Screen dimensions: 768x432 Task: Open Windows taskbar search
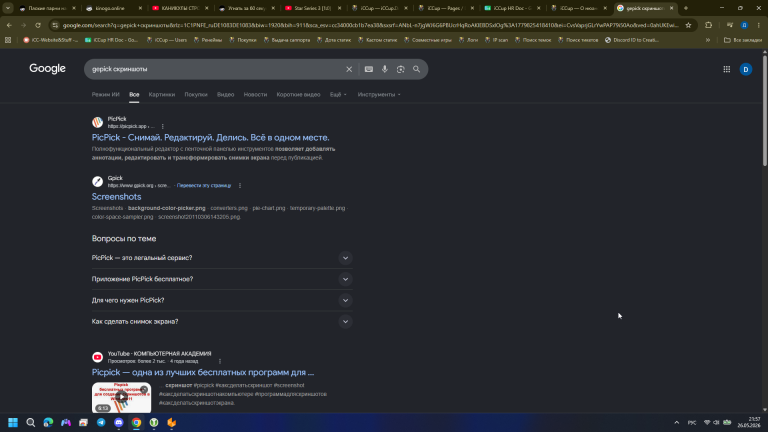click(x=30, y=422)
